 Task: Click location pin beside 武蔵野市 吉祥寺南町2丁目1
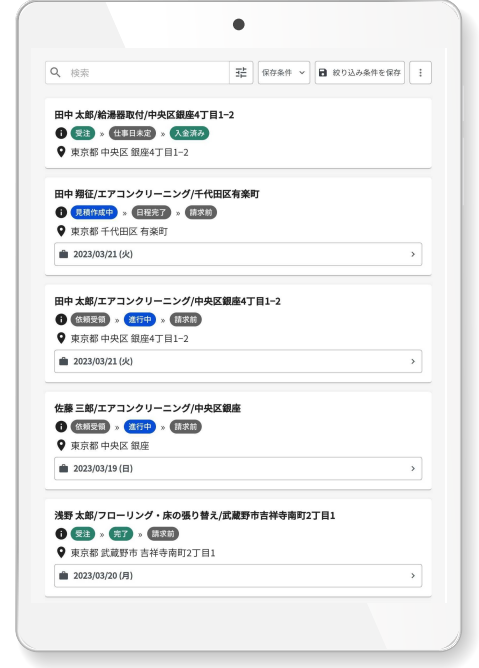(61, 553)
